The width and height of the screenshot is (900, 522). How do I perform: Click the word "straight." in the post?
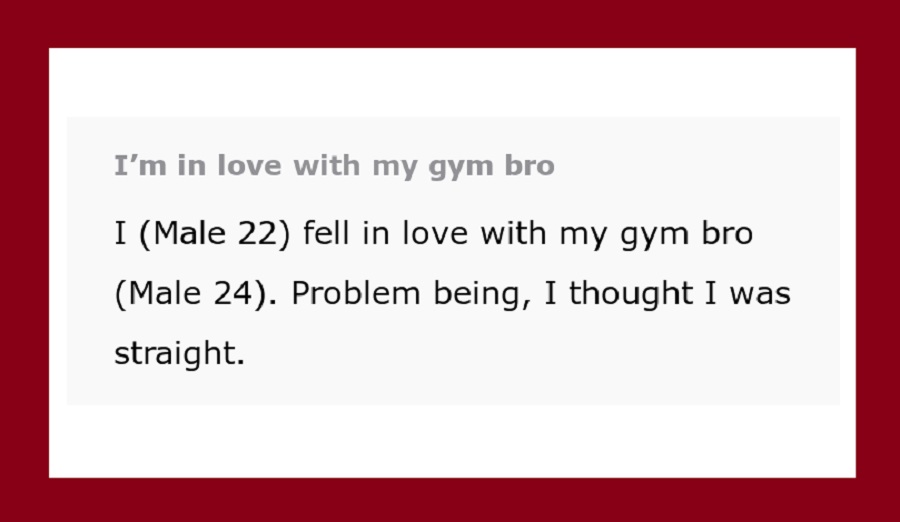point(180,353)
